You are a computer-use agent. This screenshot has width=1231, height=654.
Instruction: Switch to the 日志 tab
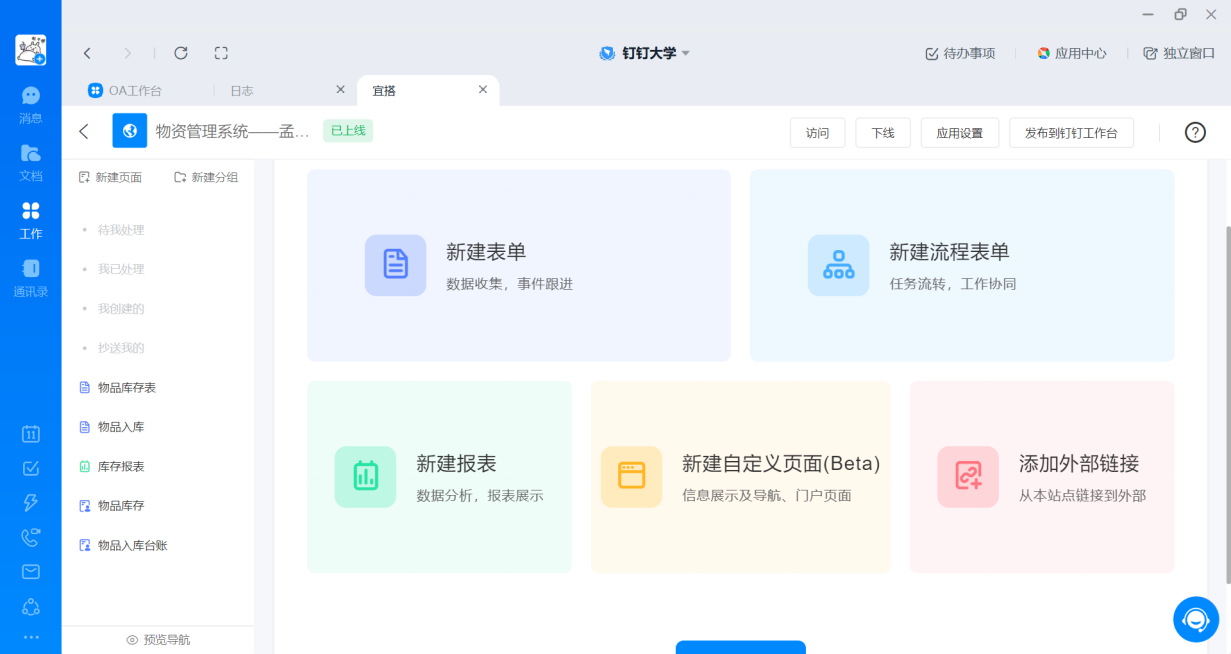[x=242, y=90]
